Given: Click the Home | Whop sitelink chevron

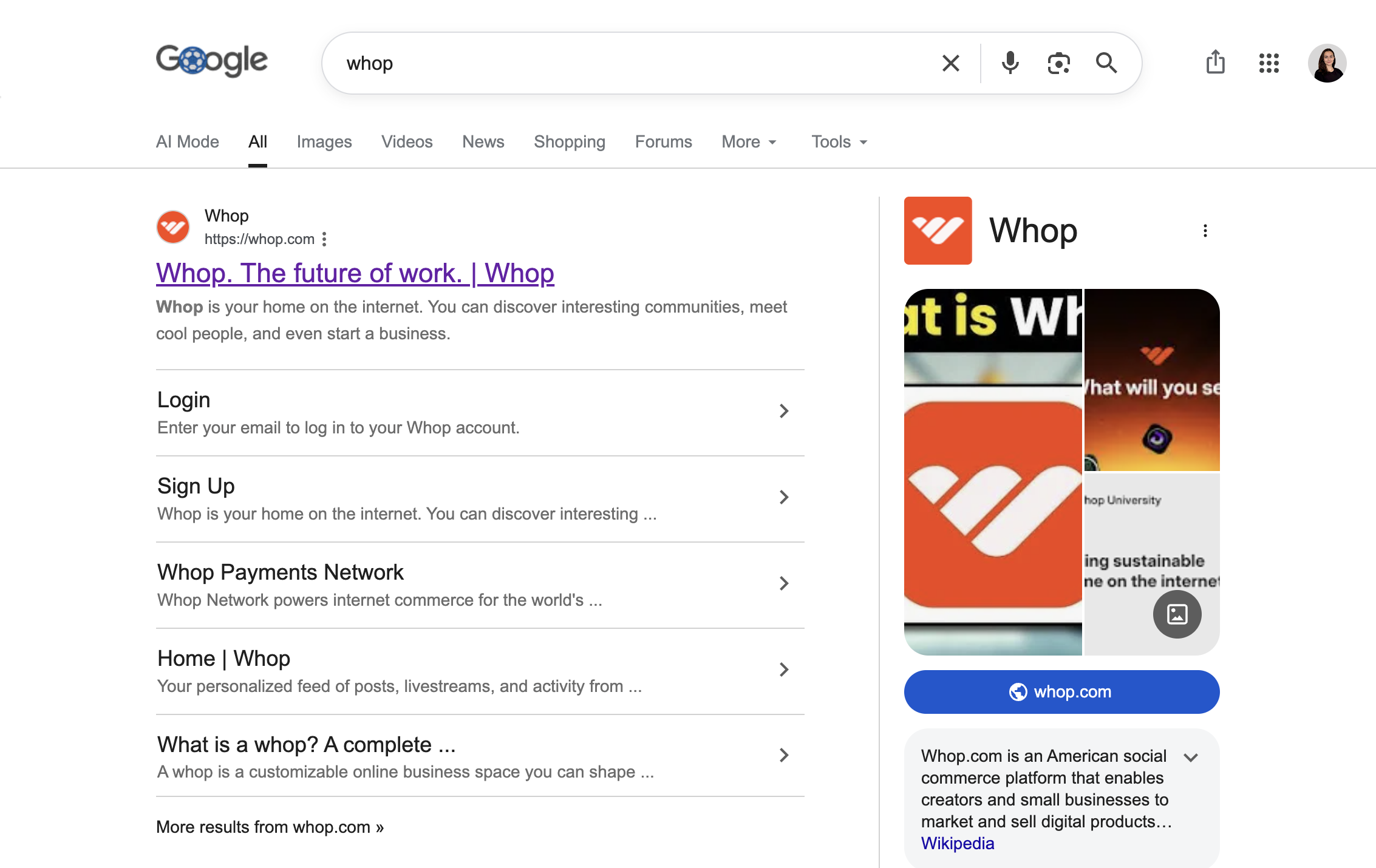Looking at the screenshot, I should click(784, 670).
